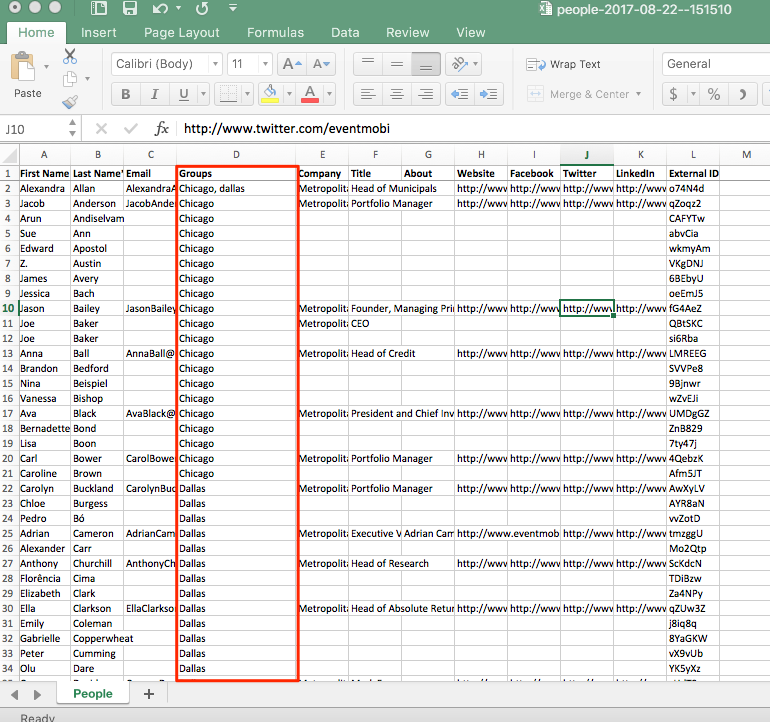Toggle center text alignment
This screenshot has width=770, height=722.
pos(397,94)
